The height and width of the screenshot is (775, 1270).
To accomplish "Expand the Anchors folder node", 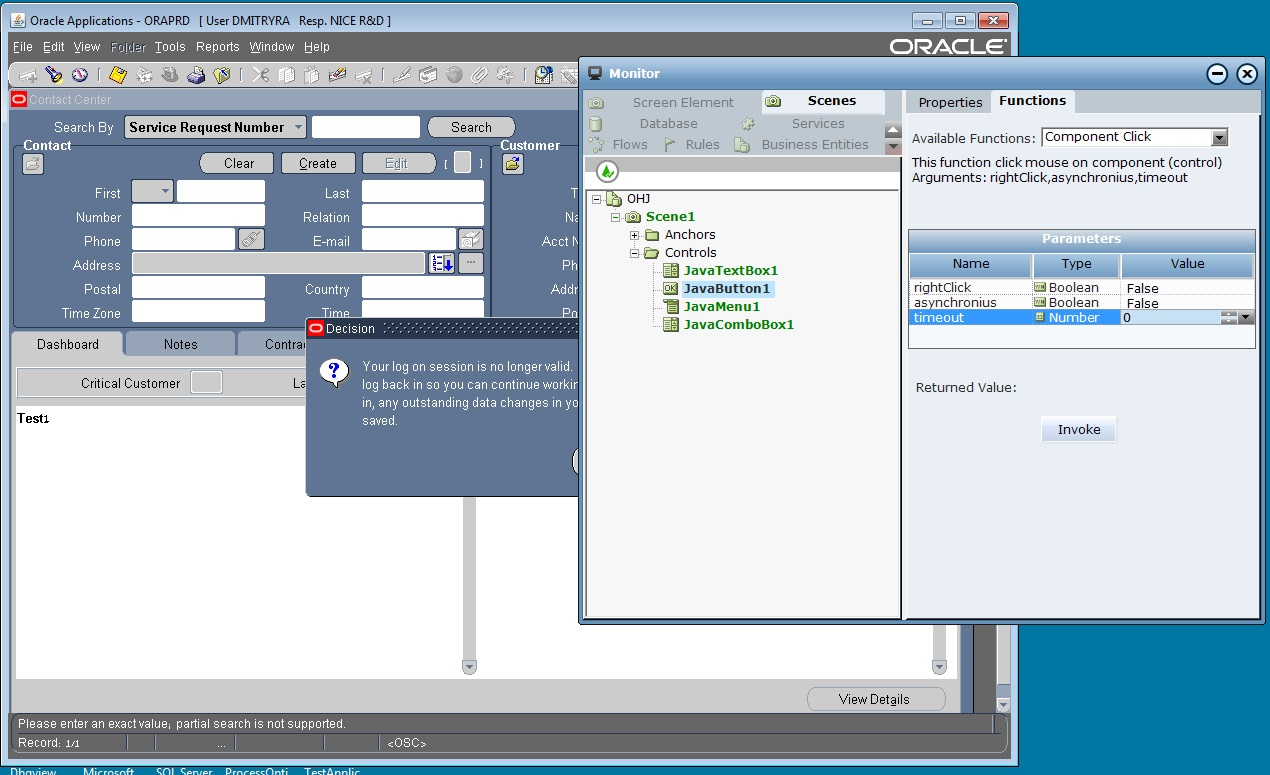I will 634,235.
